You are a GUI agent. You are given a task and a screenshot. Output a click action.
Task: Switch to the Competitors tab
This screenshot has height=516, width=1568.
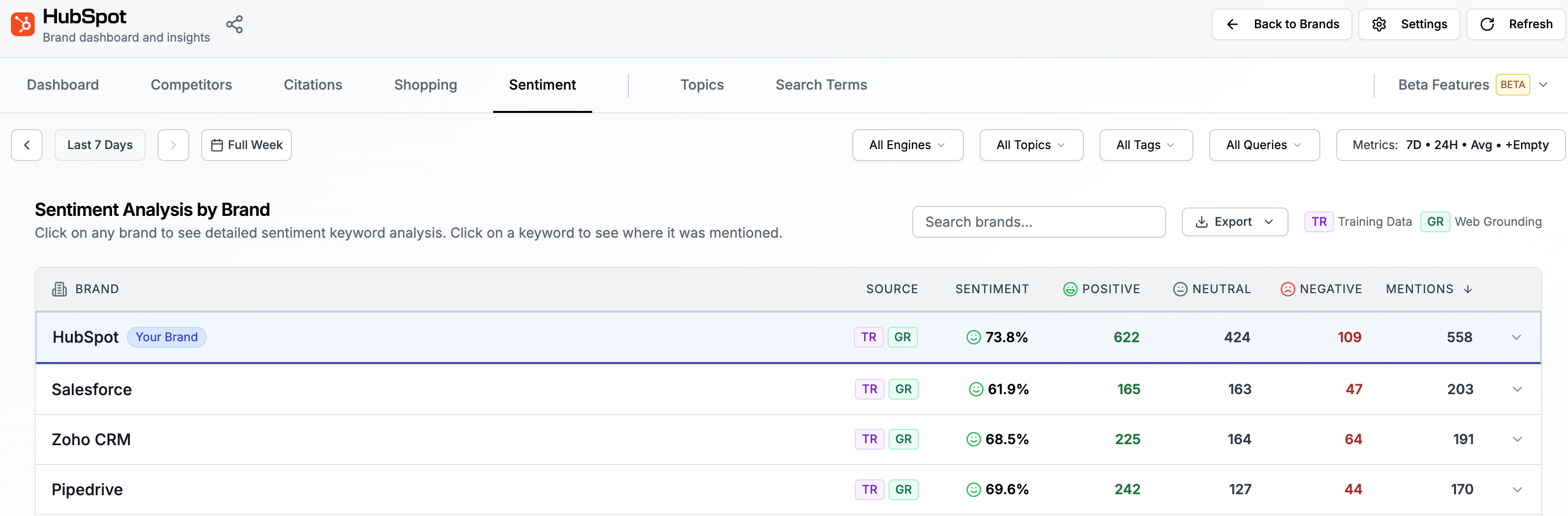coord(191,85)
